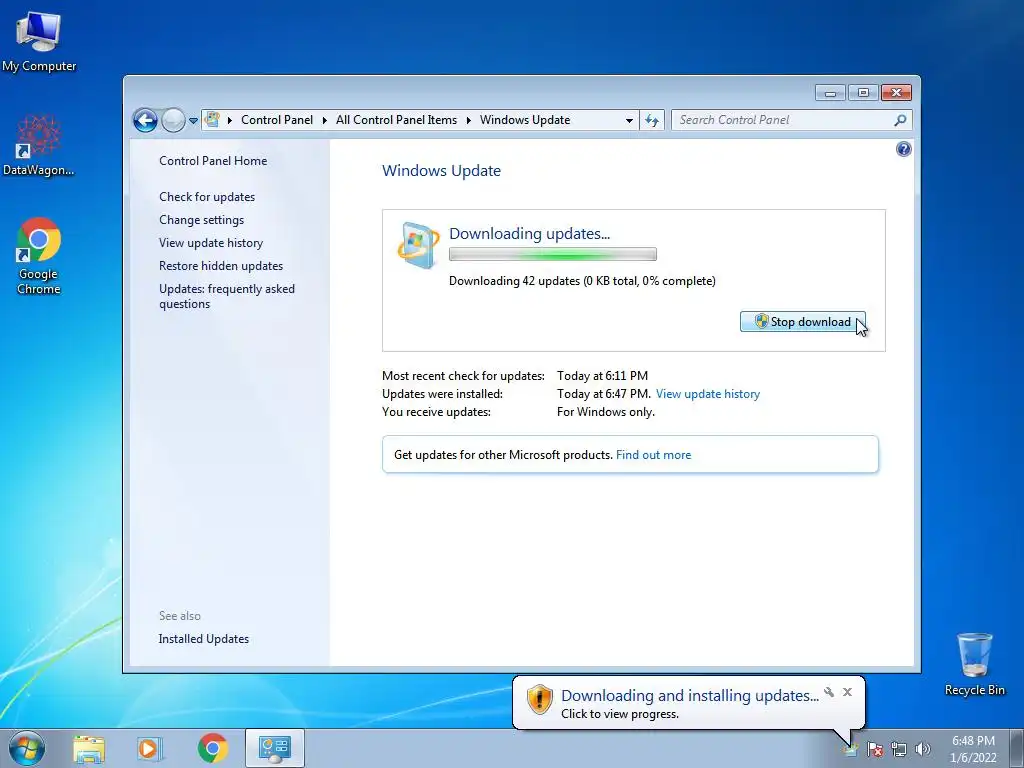Click the Refresh button in address bar
Viewport: 1024px width, 768px height.
pos(652,120)
